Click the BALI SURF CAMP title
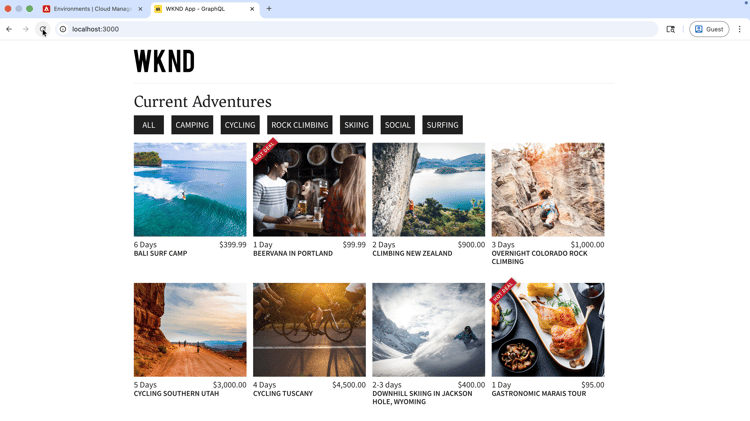Screen dimensions: 750x421 tap(160, 254)
